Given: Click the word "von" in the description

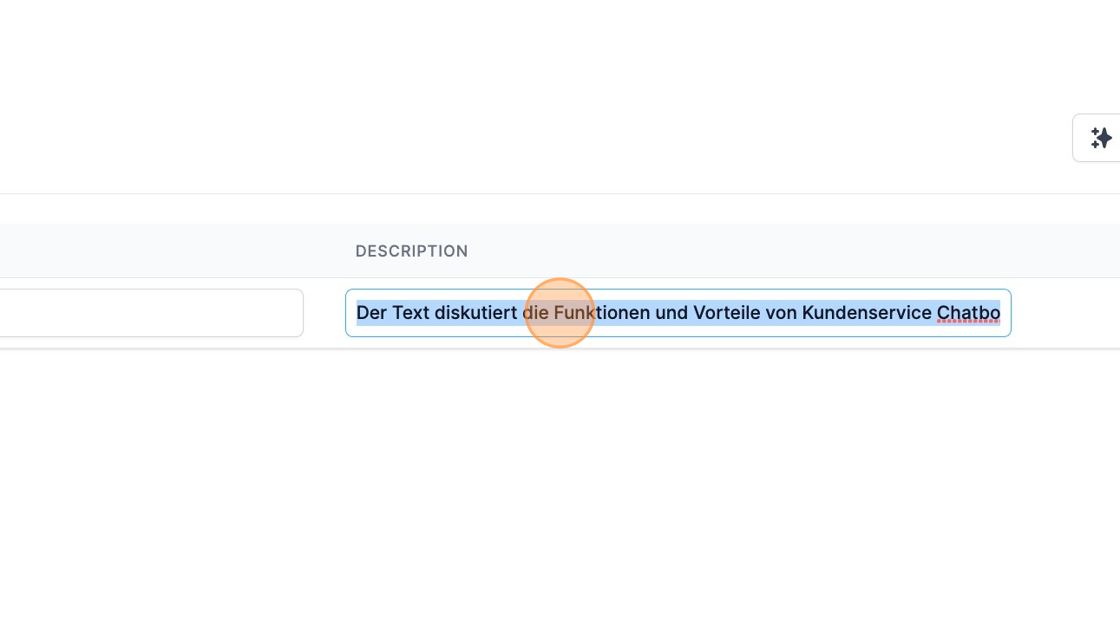Looking at the screenshot, I should (782, 313).
